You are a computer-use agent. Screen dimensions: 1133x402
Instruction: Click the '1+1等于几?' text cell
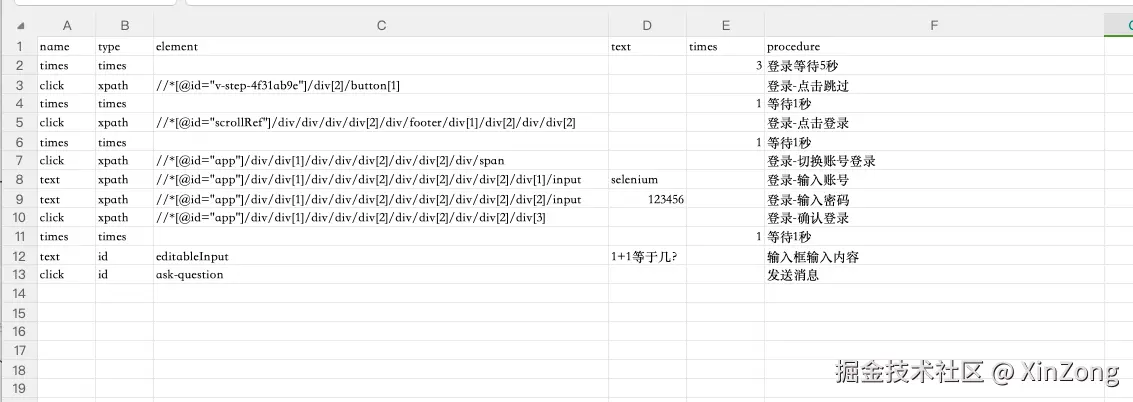tap(647, 256)
